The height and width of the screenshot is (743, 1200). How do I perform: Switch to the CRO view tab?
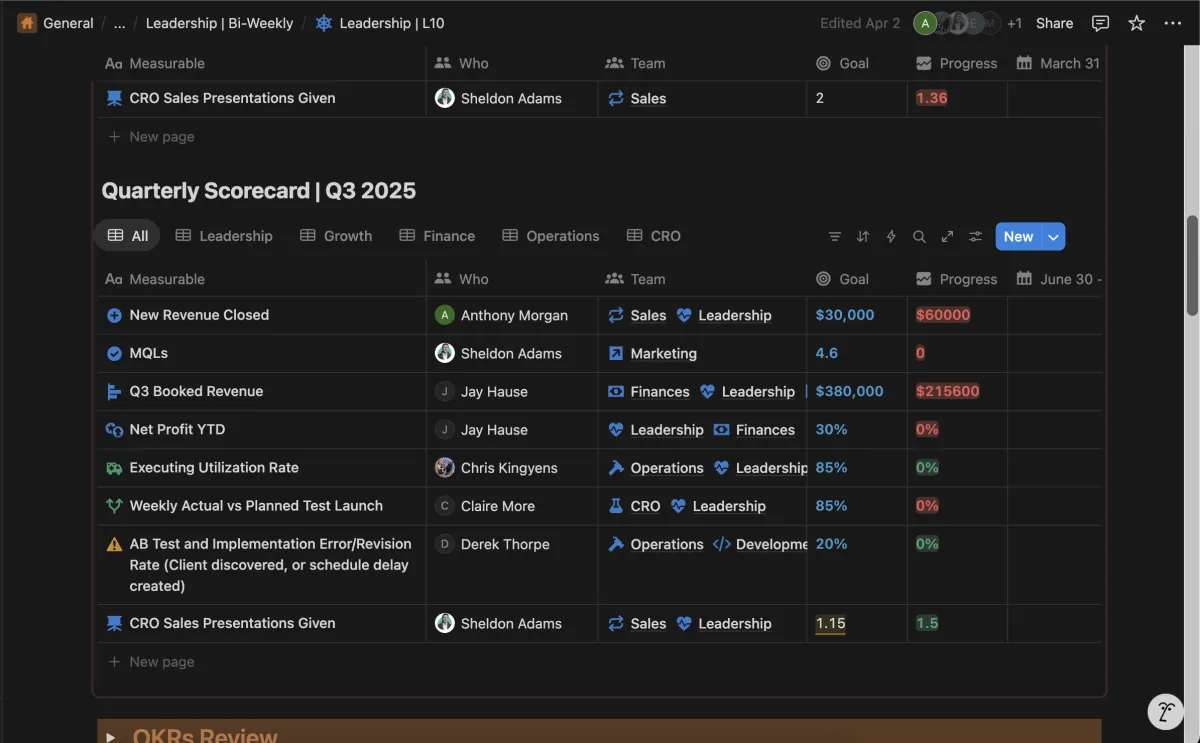pos(654,236)
